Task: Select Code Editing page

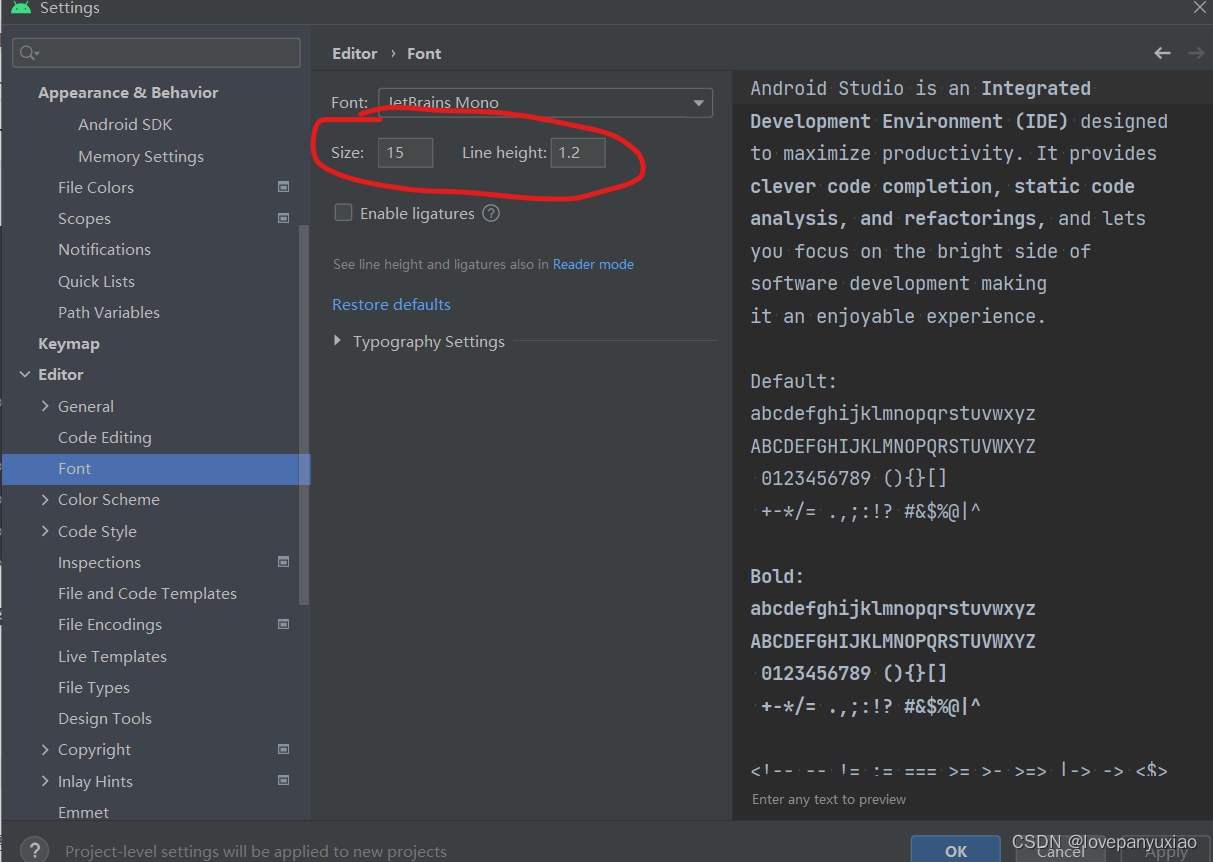Action: coord(105,437)
